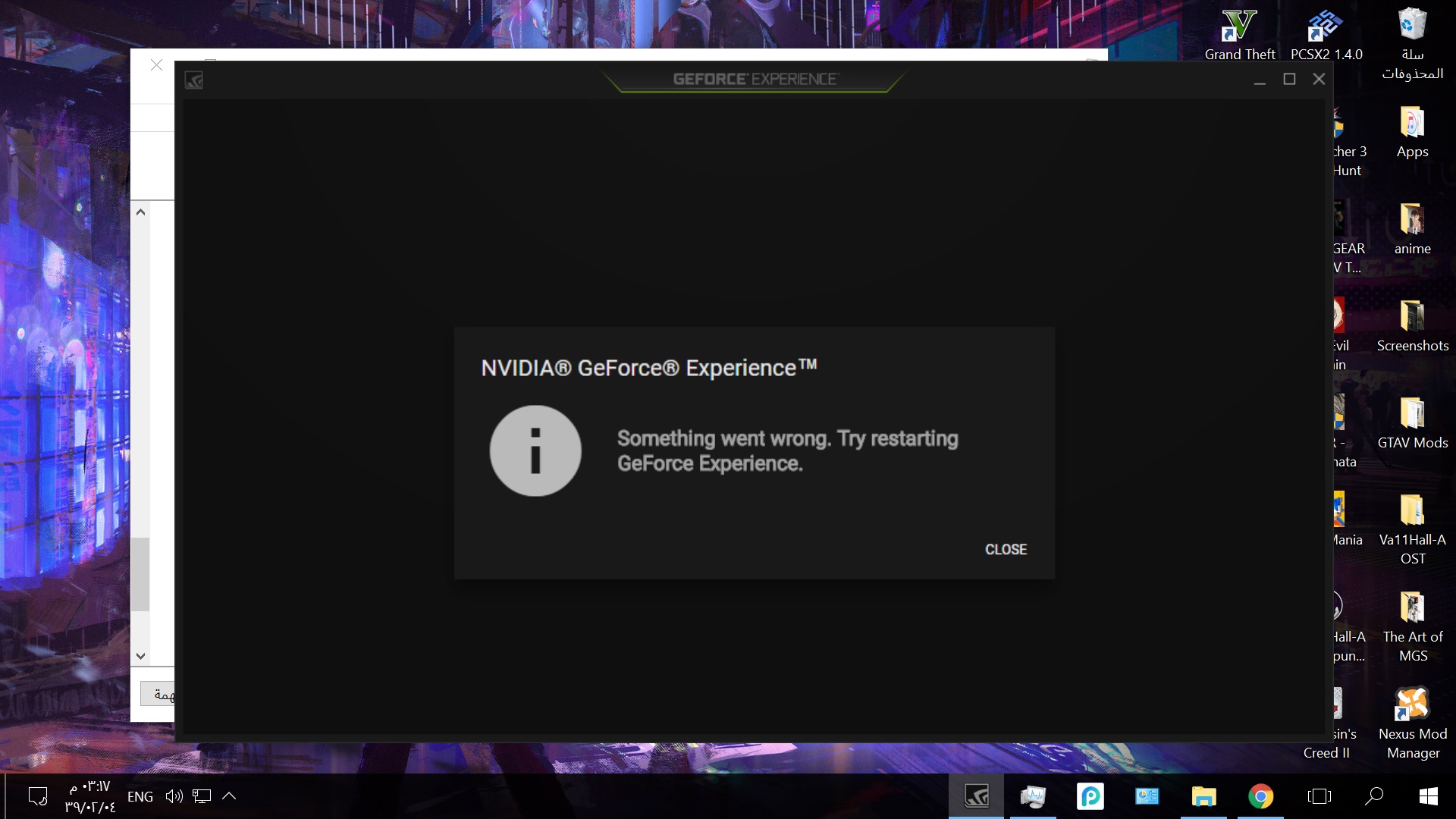Open the taskbar clock and date
This screenshot has width=1456, height=819.
pos(90,796)
